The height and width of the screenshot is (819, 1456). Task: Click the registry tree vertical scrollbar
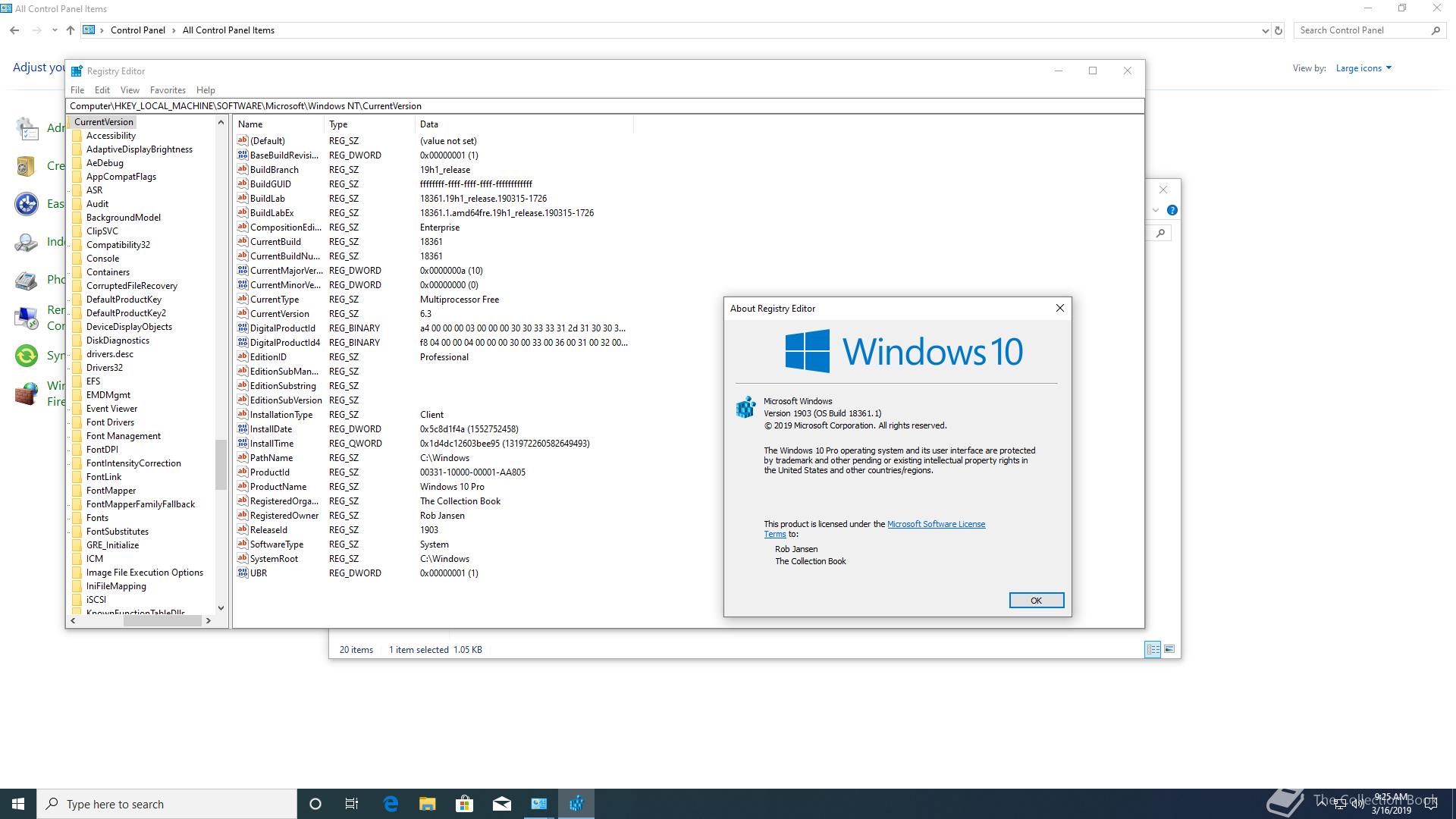pos(221,464)
